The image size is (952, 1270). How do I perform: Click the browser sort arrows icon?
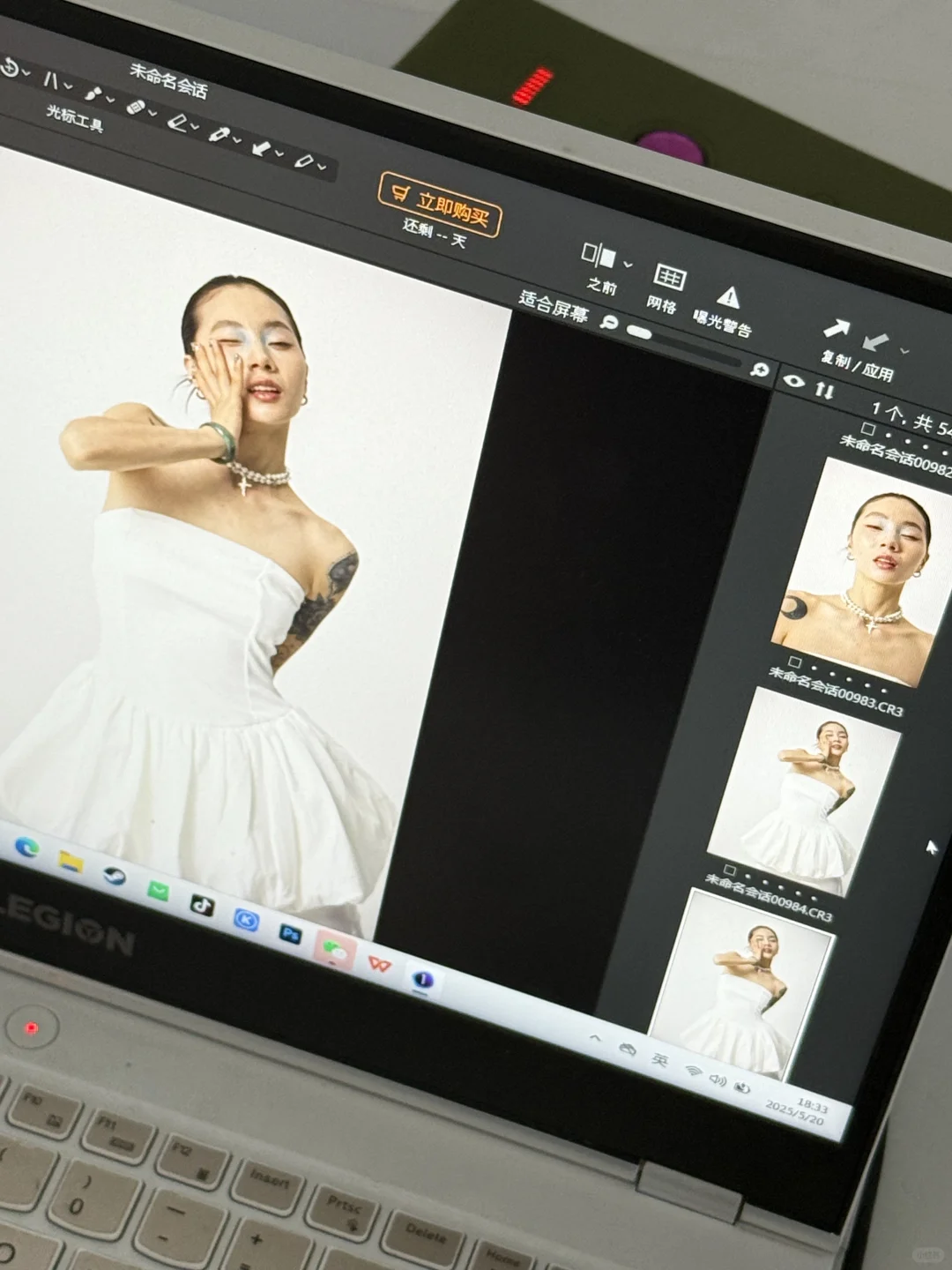coord(824,389)
